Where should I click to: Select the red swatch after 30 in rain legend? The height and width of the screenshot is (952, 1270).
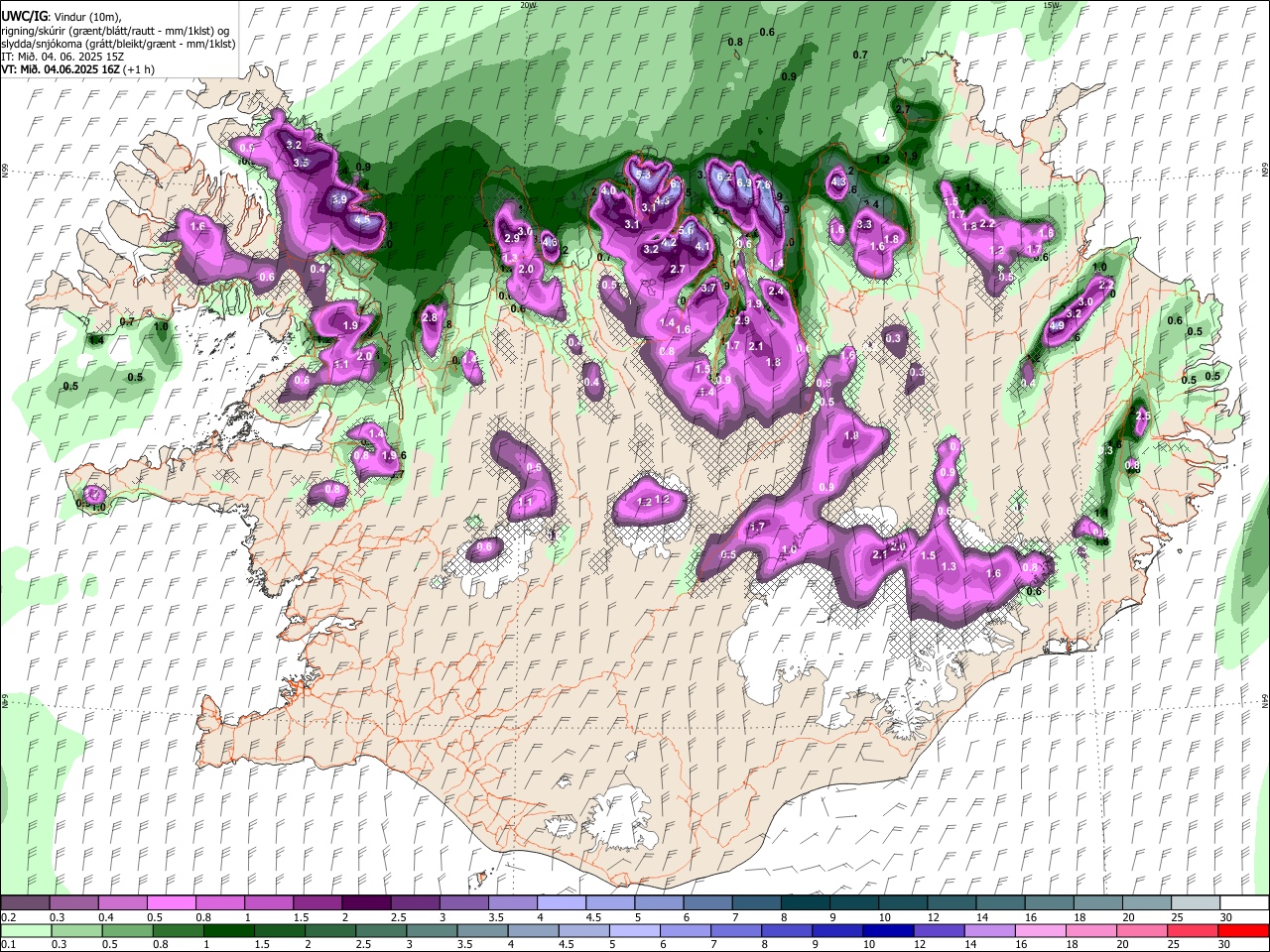(x=1244, y=930)
